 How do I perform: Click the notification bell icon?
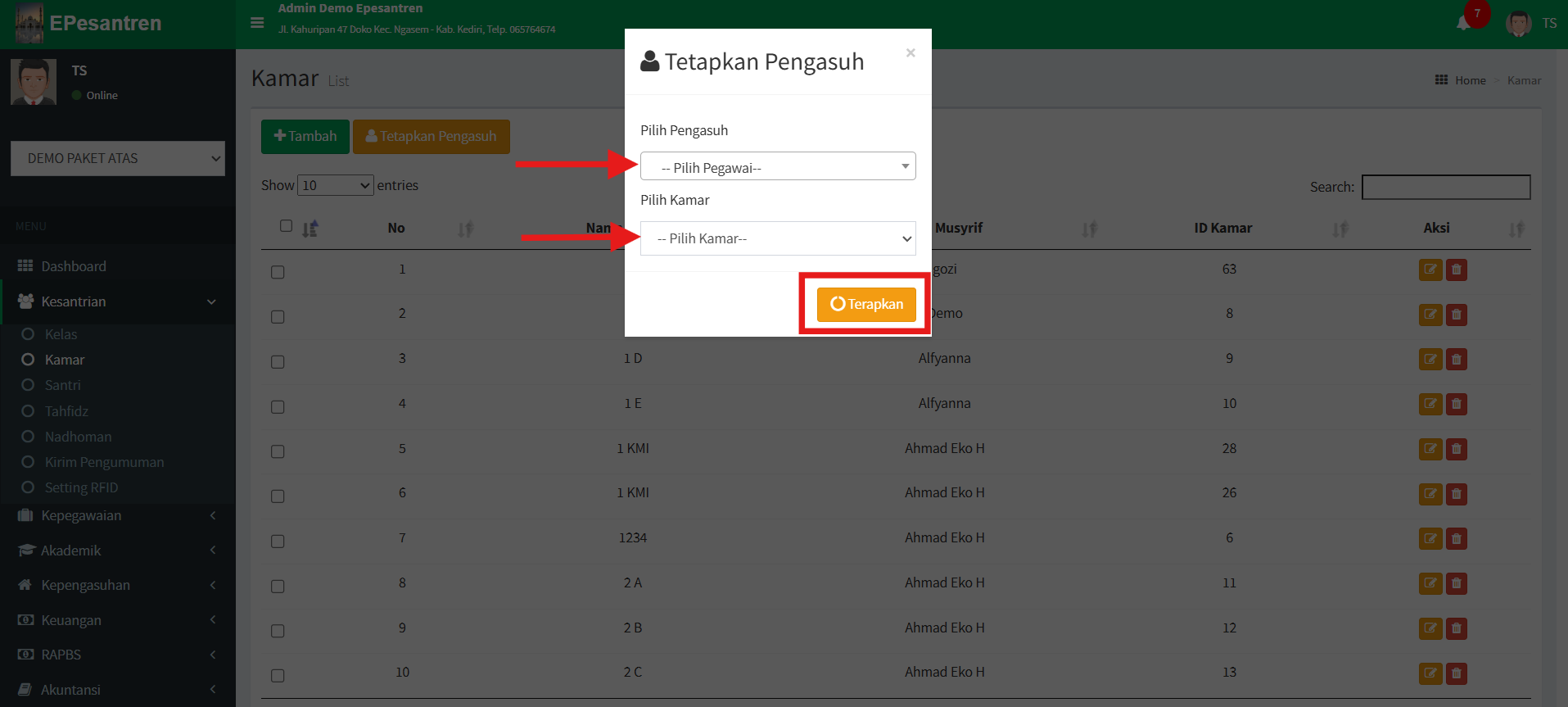(1463, 23)
